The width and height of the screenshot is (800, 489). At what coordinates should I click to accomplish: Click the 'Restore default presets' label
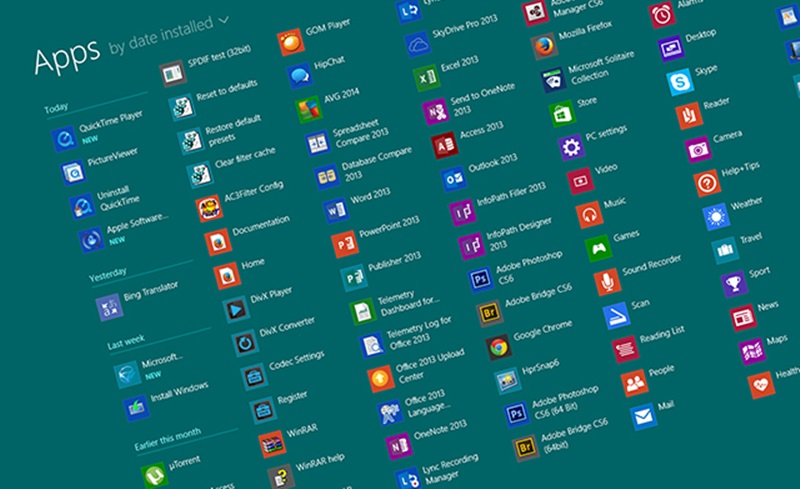click(232, 131)
